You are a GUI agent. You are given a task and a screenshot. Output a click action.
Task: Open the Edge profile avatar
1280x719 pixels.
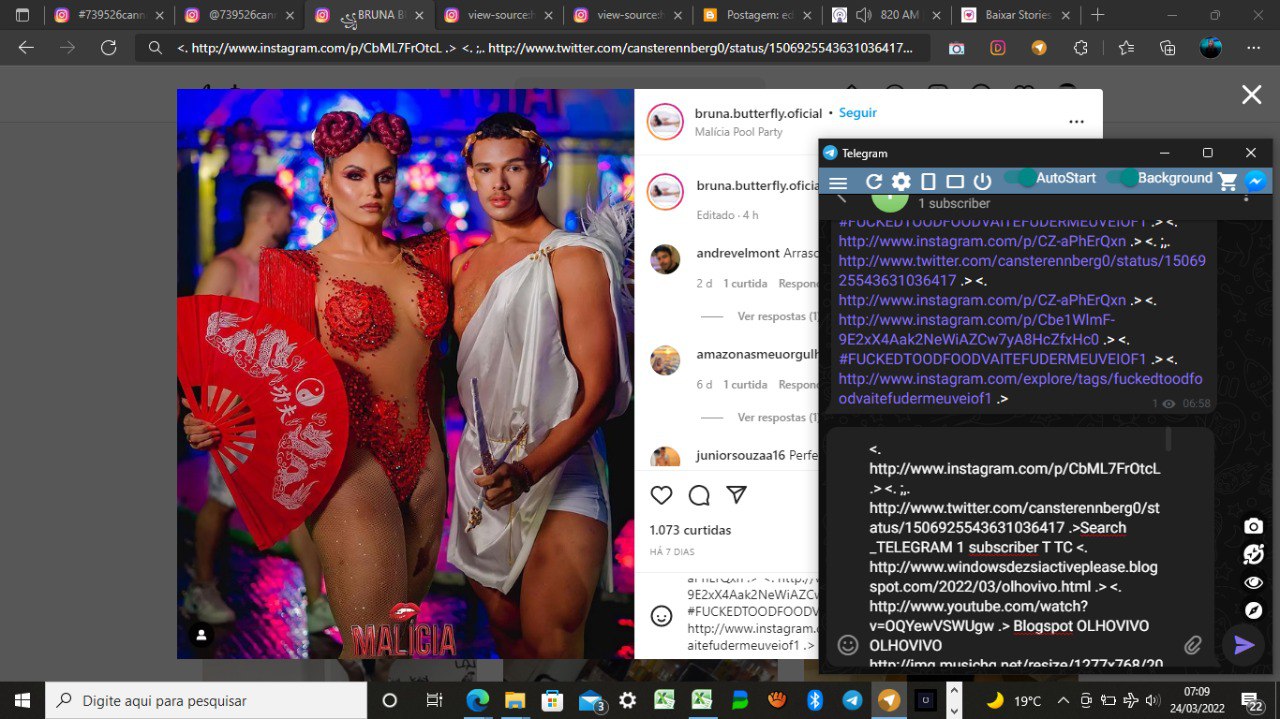click(1211, 48)
